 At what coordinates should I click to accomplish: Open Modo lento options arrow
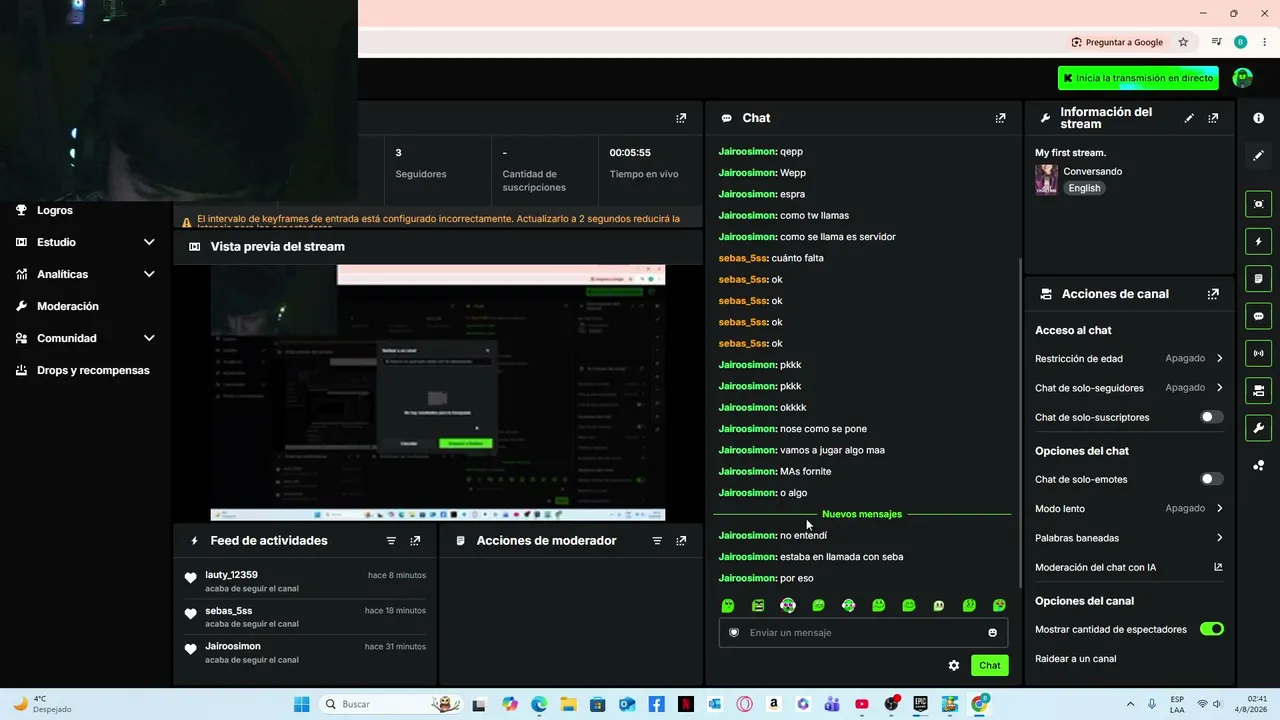tap(1219, 508)
